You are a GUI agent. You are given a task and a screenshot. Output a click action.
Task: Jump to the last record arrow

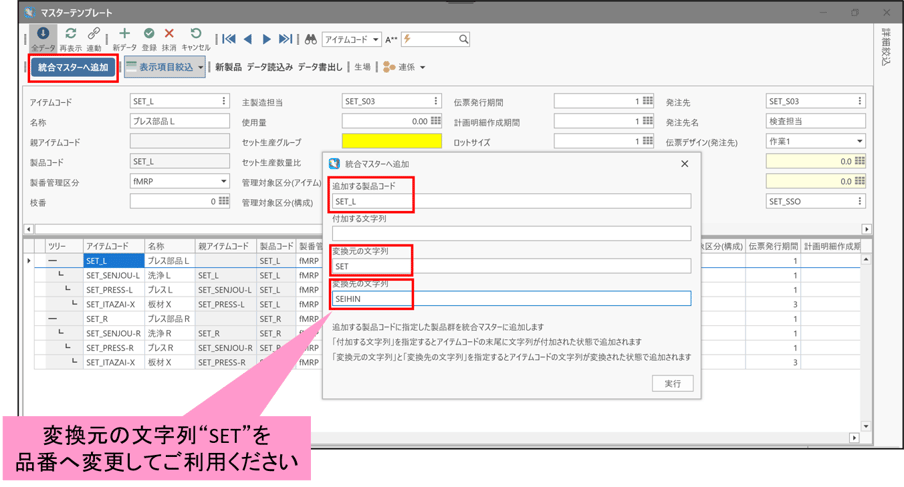pyautogui.click(x=285, y=39)
